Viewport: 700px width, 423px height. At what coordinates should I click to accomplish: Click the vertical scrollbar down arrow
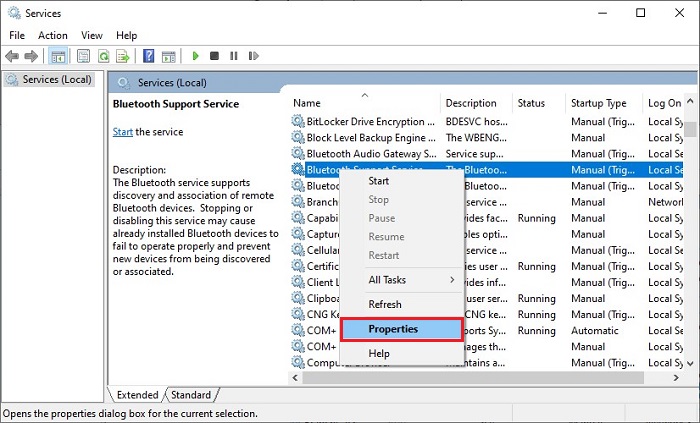[x=690, y=364]
